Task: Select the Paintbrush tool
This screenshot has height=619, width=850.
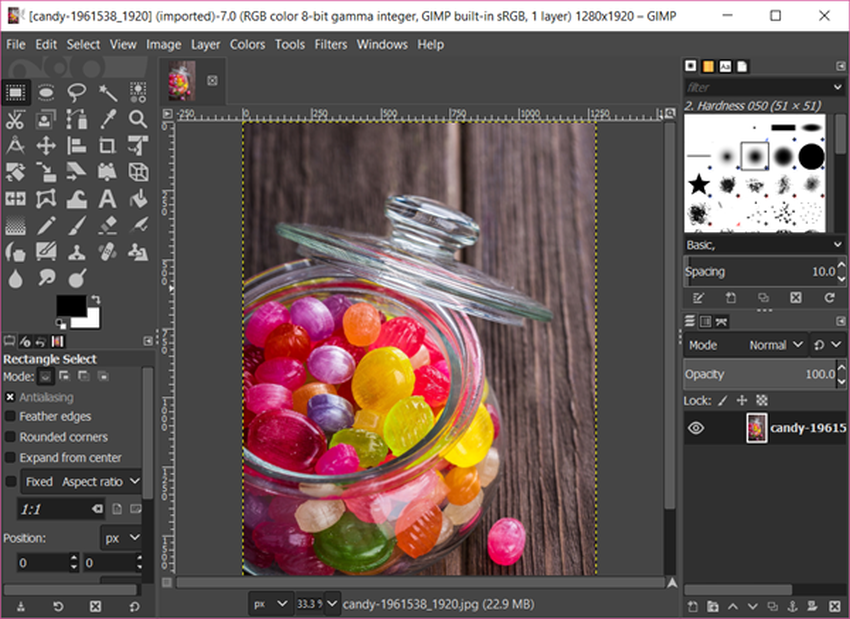Action: 75,224
